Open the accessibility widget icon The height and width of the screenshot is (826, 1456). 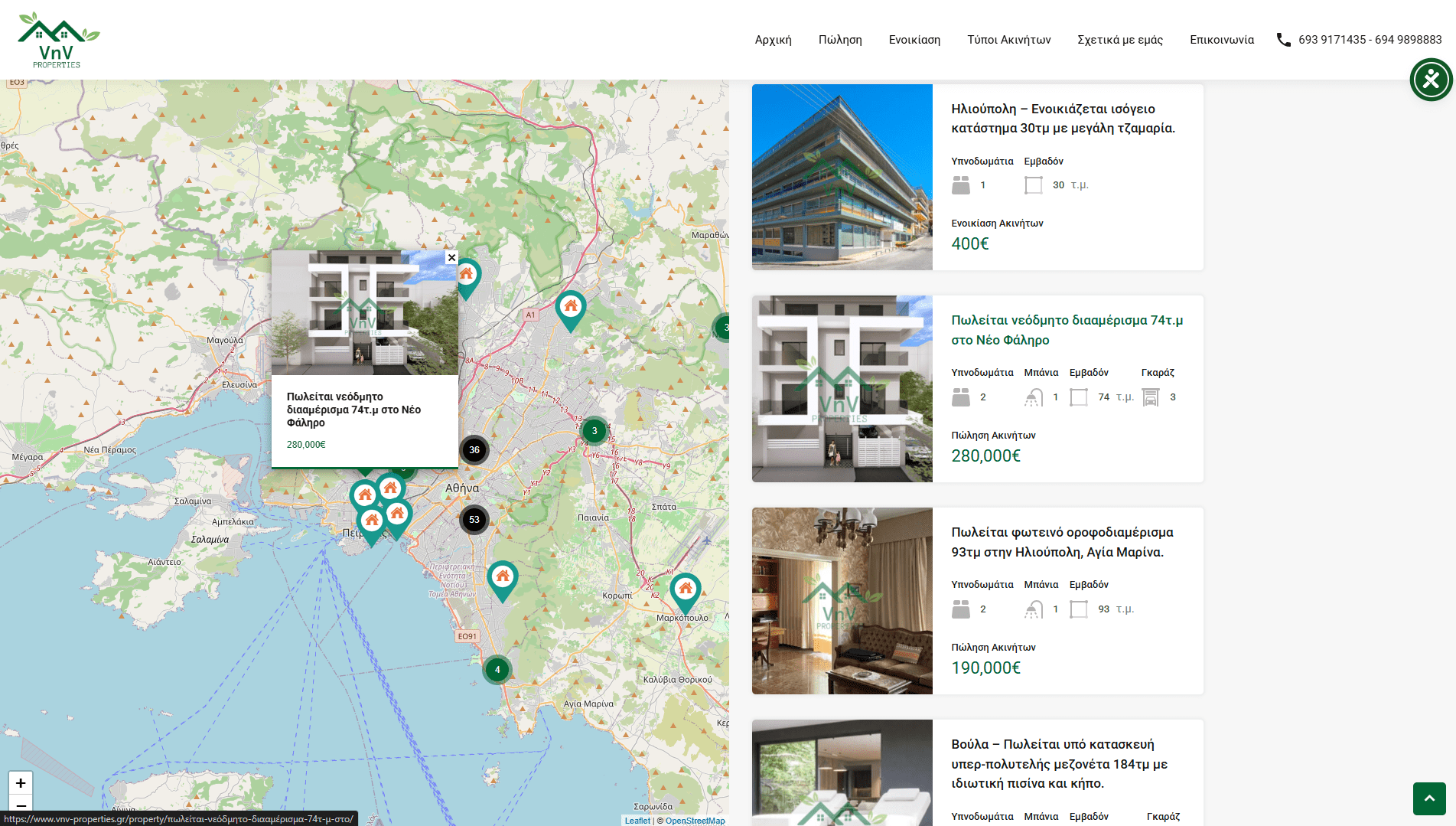coord(1431,80)
